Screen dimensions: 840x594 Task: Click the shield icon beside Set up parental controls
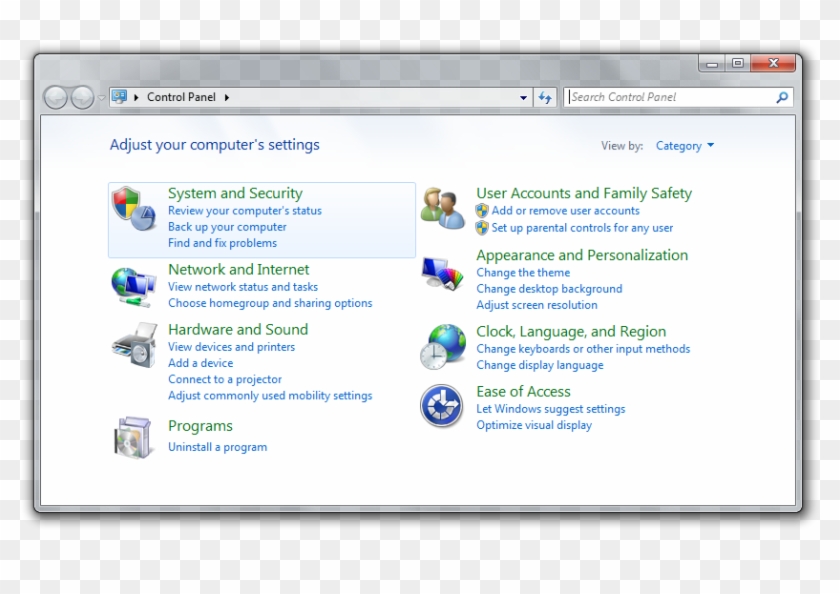pyautogui.click(x=482, y=228)
